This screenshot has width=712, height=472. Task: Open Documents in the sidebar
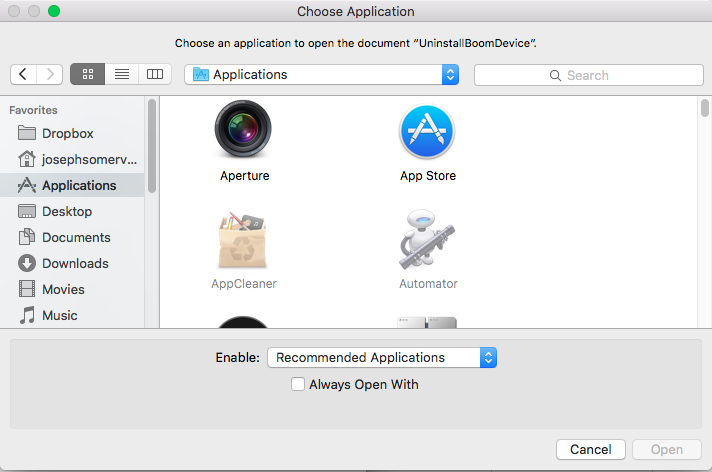tap(73, 237)
